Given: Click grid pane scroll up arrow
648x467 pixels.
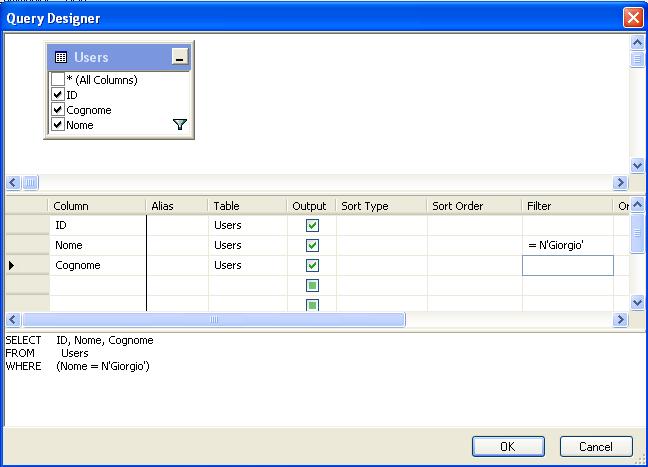Looking at the screenshot, I should coord(637,204).
